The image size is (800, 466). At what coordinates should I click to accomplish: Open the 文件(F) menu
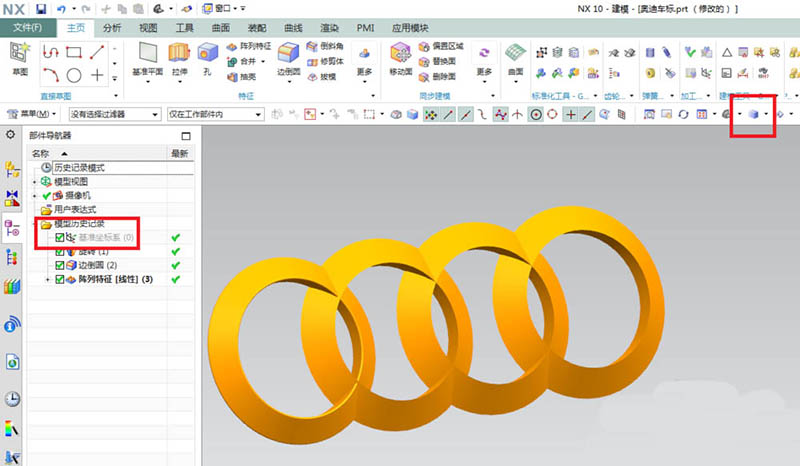28,27
